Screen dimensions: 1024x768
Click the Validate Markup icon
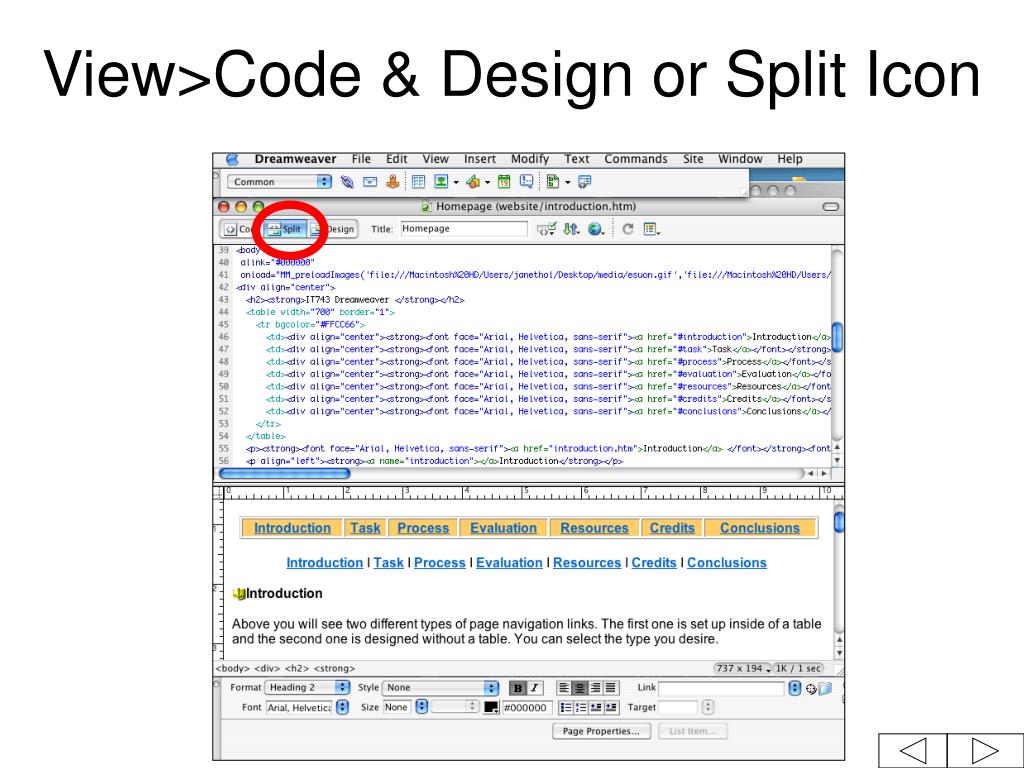tap(546, 229)
